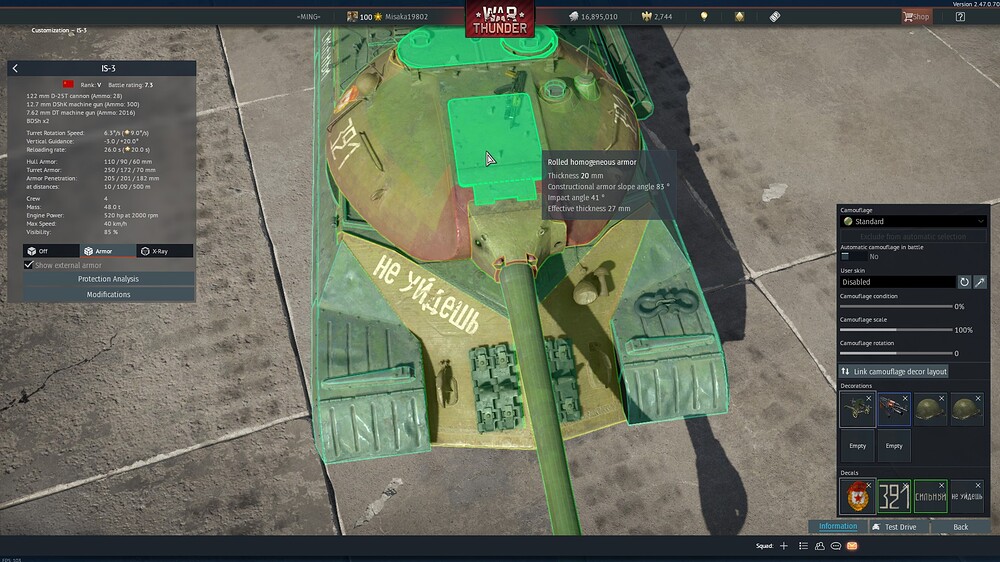
Task: Click Exclude from automatic selection button
Action: [913, 236]
